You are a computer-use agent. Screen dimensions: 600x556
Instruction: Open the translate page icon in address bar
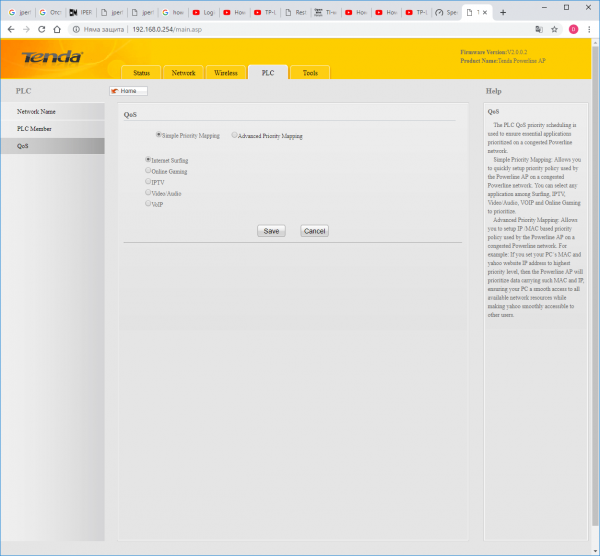[539, 29]
